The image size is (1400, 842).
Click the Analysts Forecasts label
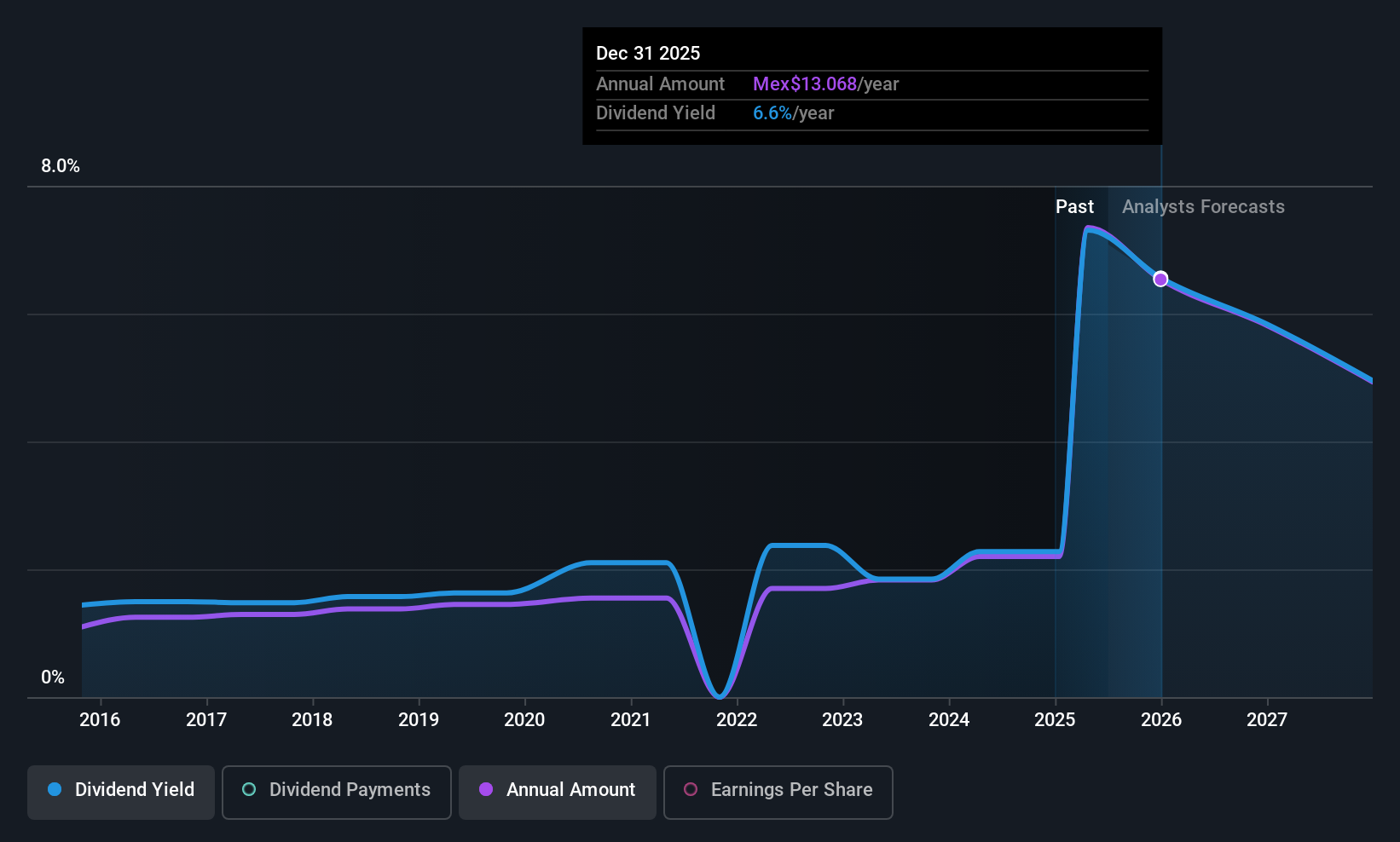coord(1203,207)
